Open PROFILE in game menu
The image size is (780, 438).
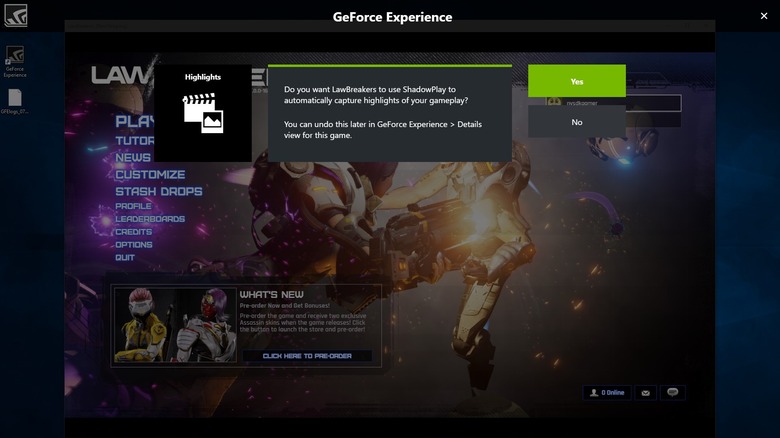(x=133, y=206)
